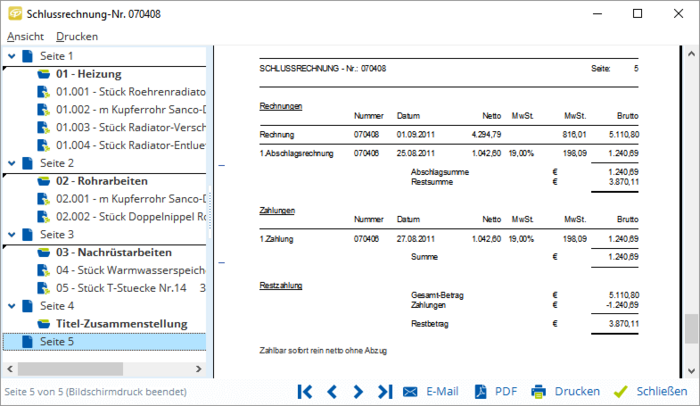Screen dimensions: 700x406
Task: Collapse the Seite 1 tree node
Action: pyautogui.click(x=10, y=56)
